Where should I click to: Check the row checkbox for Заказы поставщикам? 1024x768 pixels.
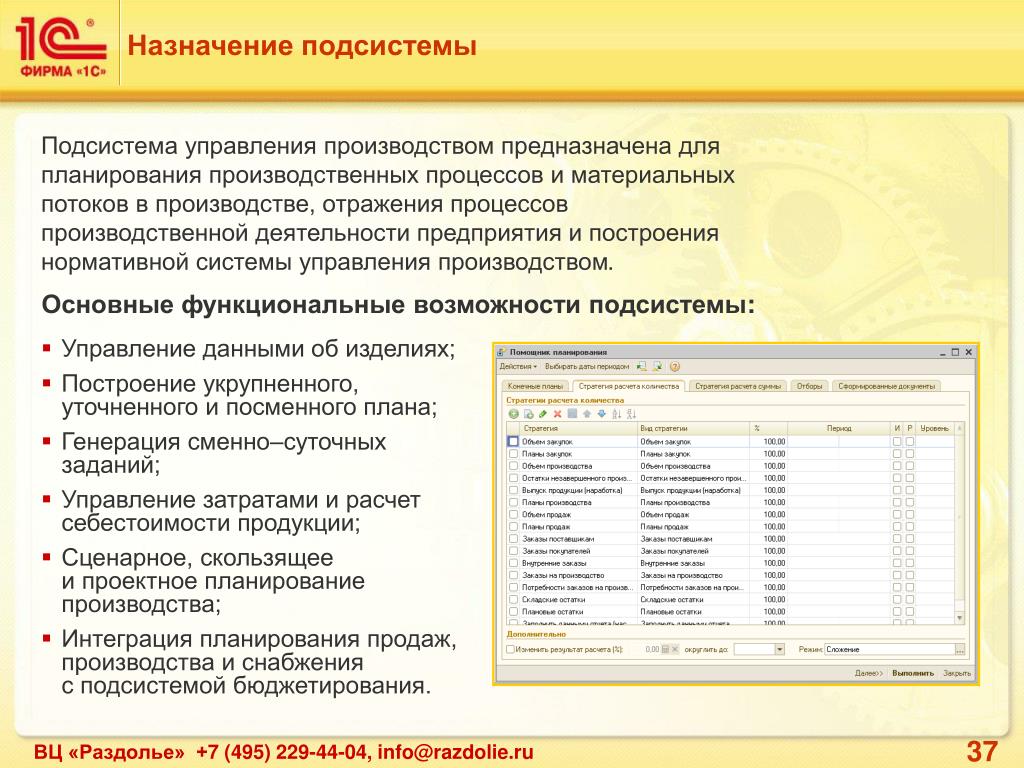[x=513, y=539]
